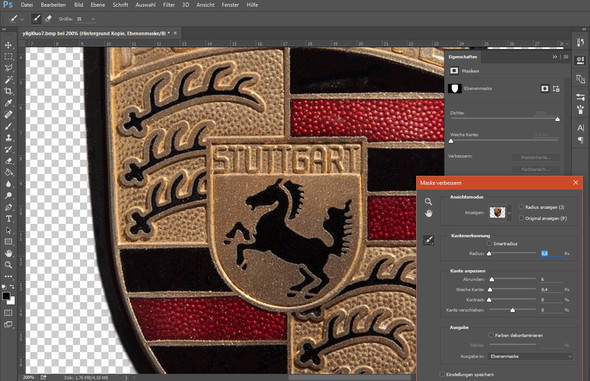Select the Eraser tool in left toolbar

click(8, 161)
